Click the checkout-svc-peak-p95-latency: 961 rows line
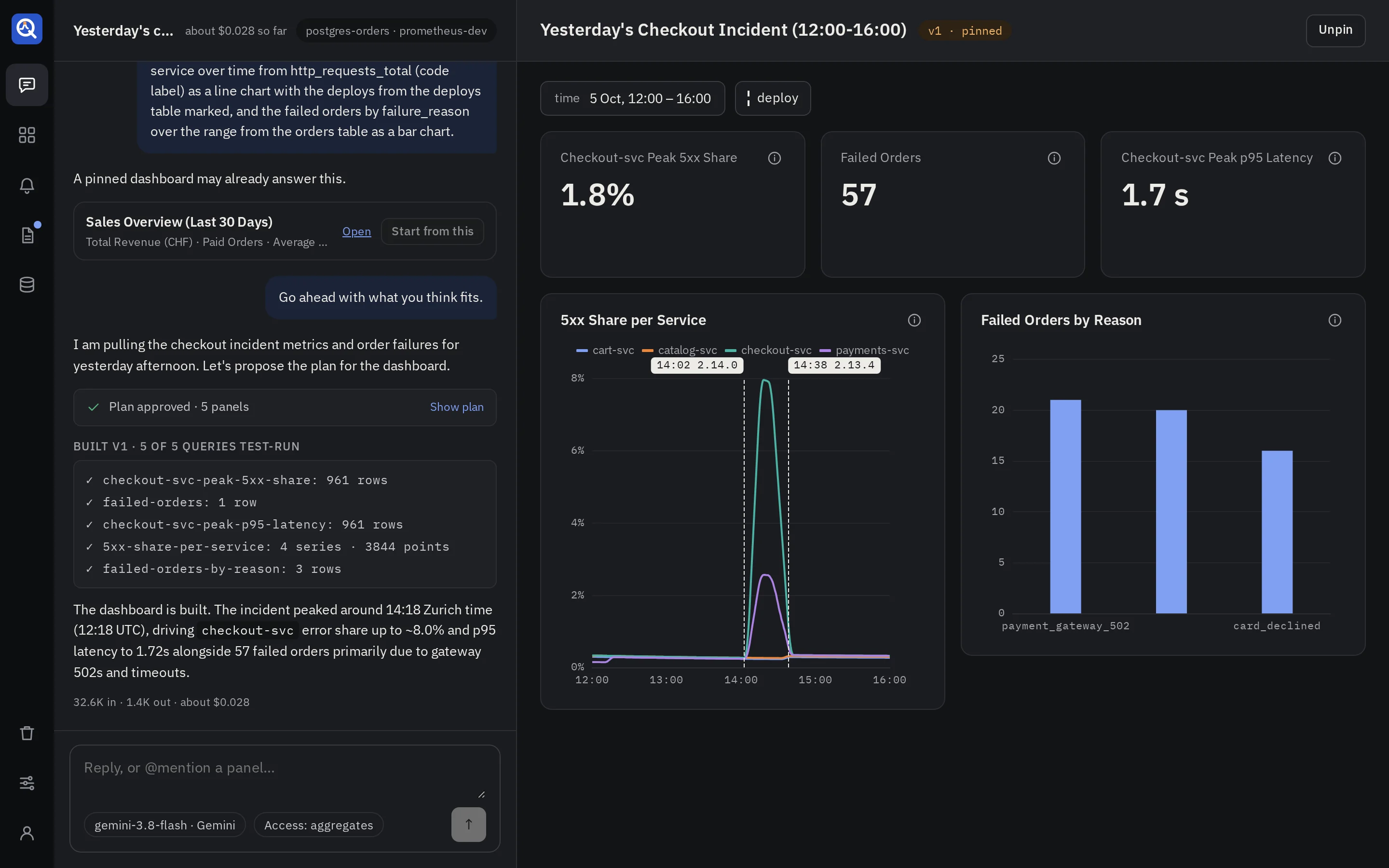The height and width of the screenshot is (868, 1389). [253, 525]
